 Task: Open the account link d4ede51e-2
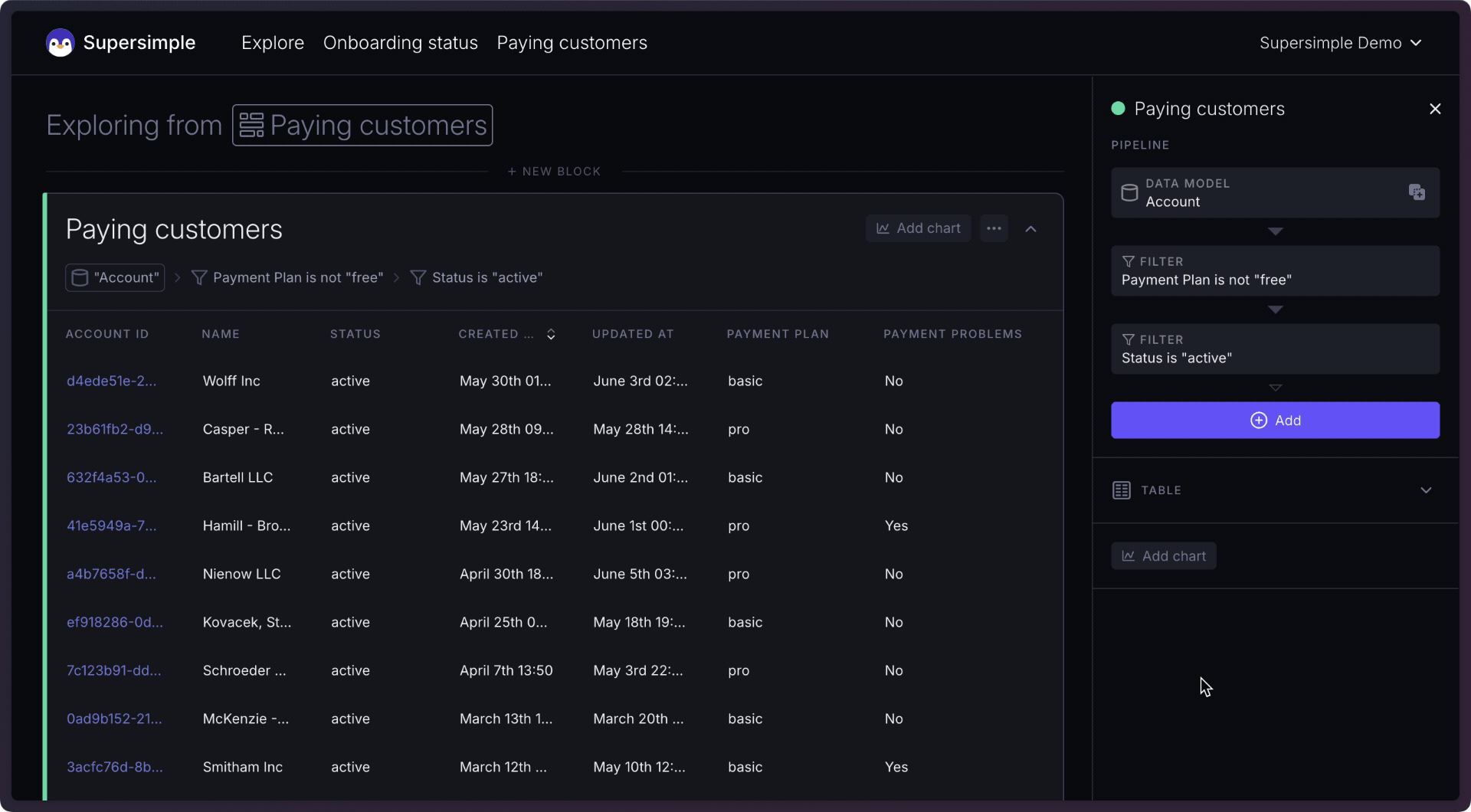[x=112, y=381]
